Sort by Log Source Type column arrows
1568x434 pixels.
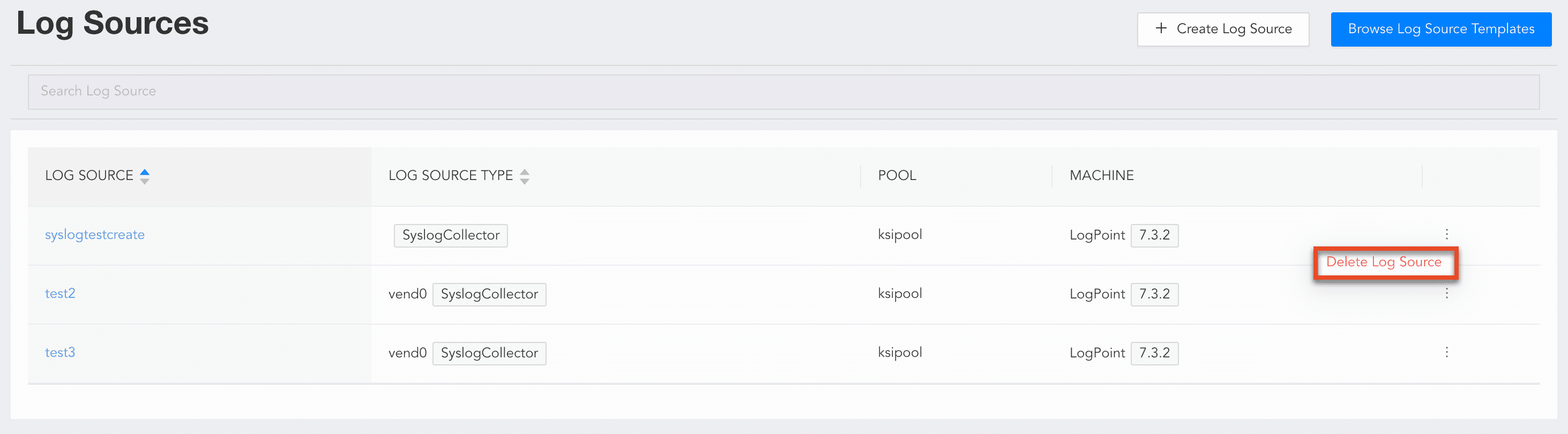coord(524,176)
